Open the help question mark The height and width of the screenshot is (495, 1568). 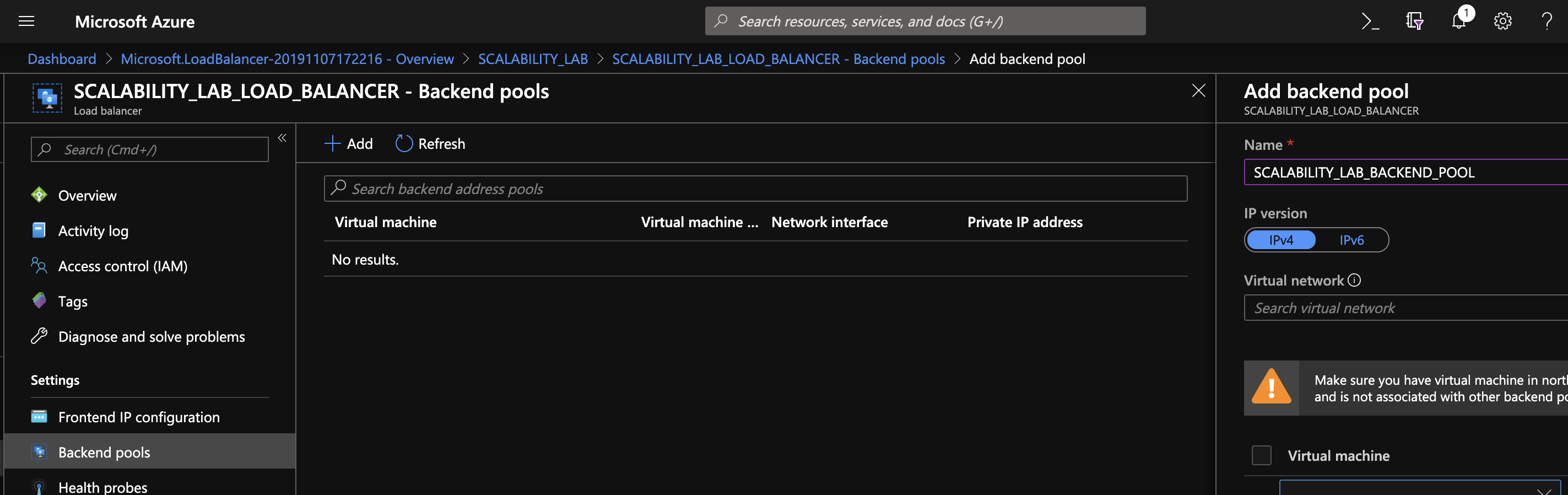[x=1547, y=21]
